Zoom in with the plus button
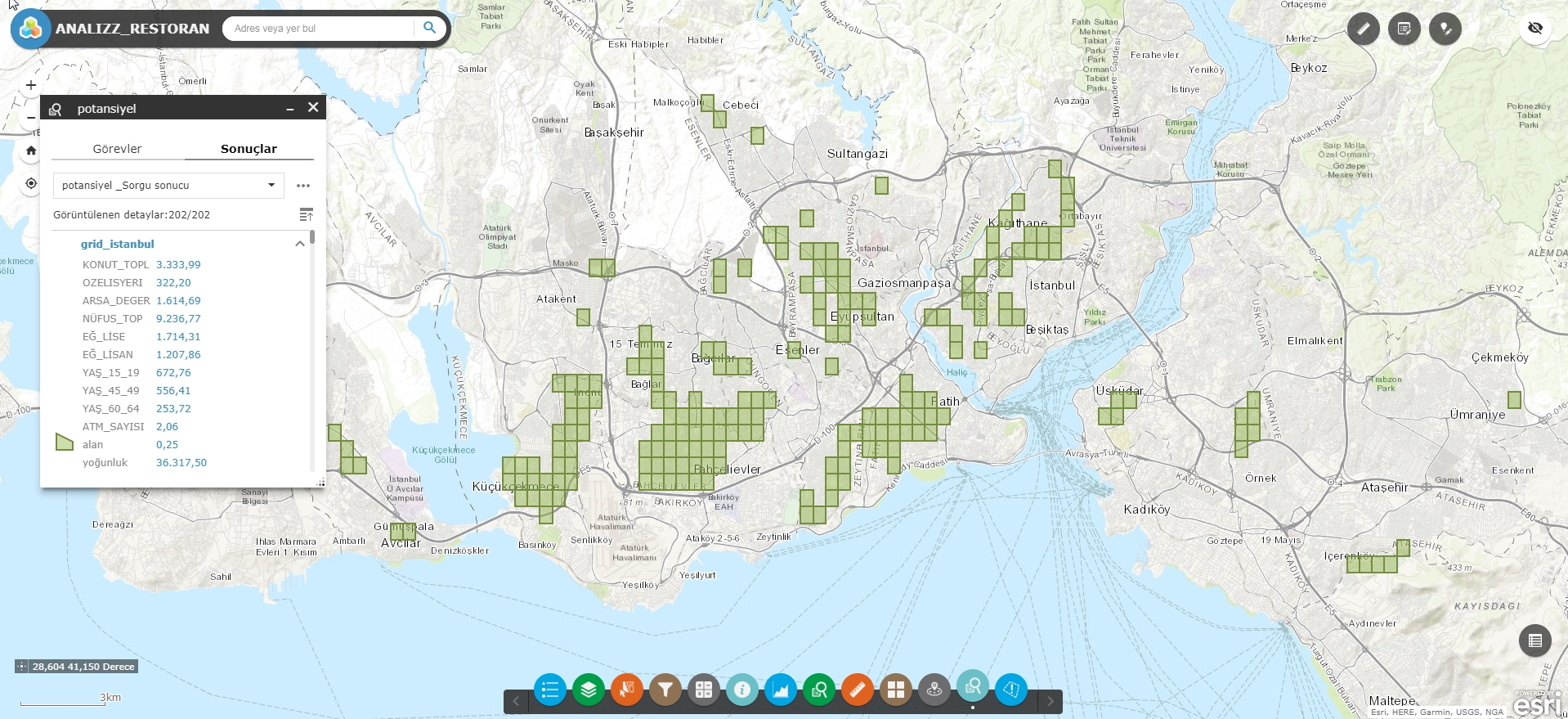 [31, 85]
